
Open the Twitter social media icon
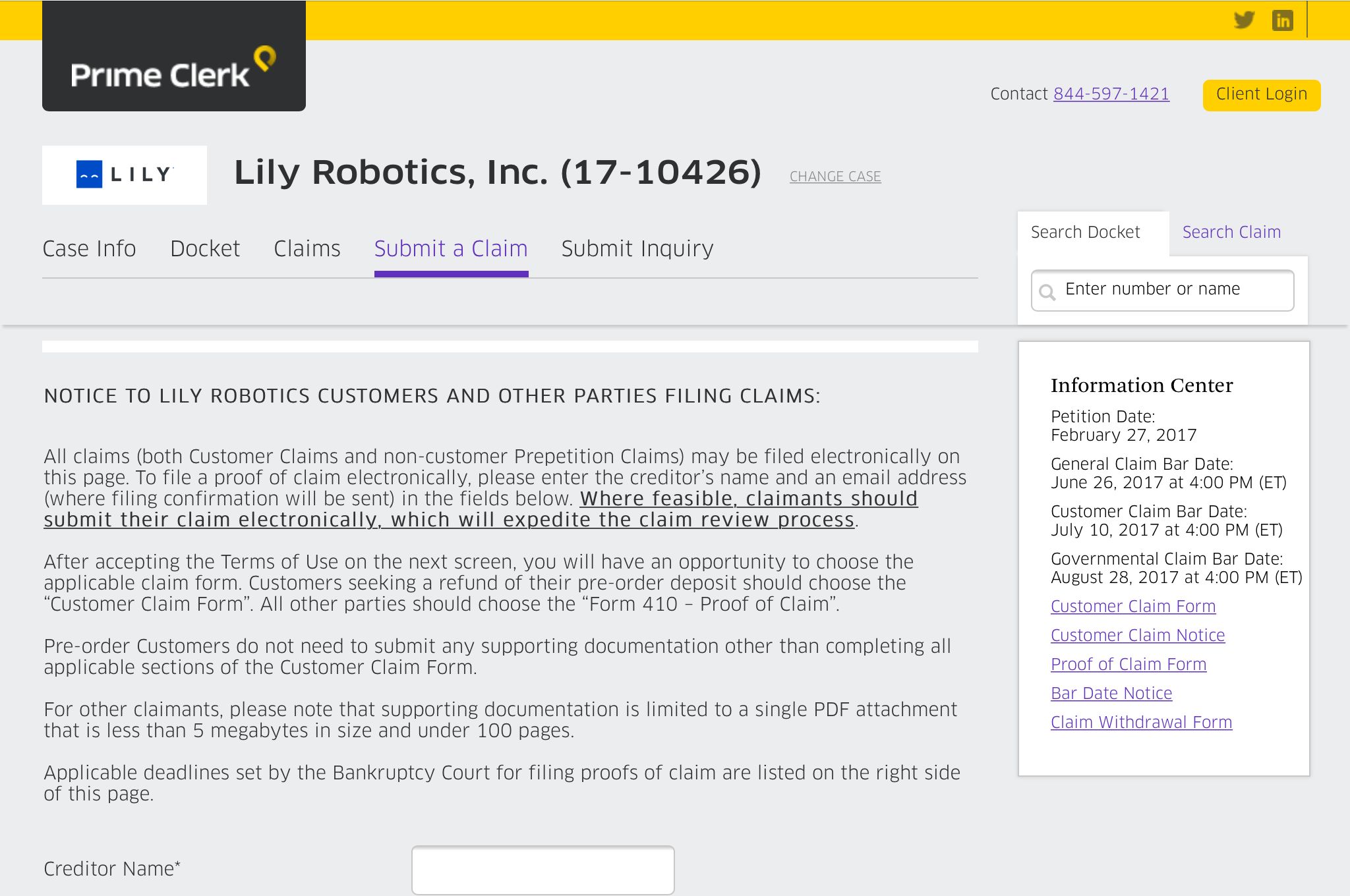tap(1245, 20)
